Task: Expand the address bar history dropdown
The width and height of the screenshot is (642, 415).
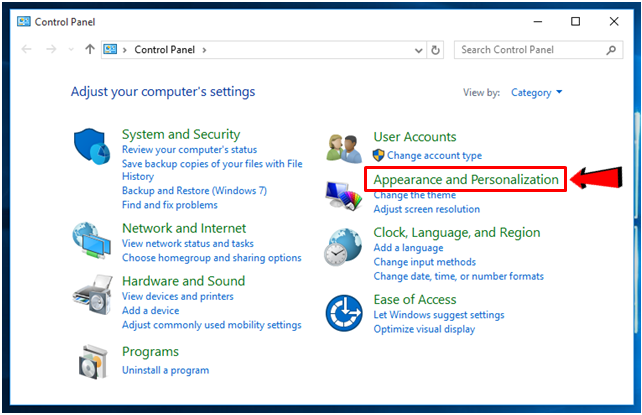Action: [418, 50]
